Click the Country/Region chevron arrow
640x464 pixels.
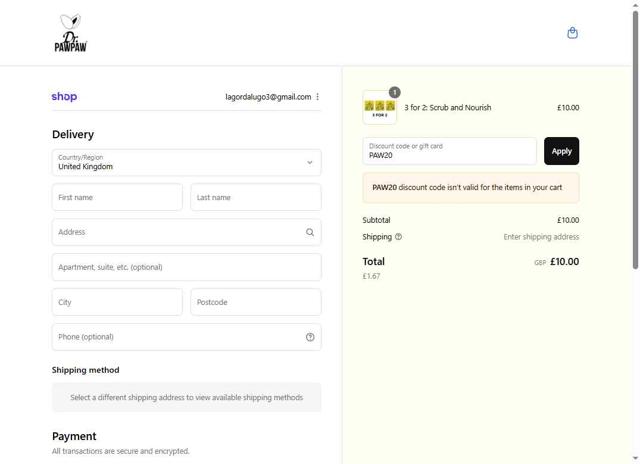(310, 162)
